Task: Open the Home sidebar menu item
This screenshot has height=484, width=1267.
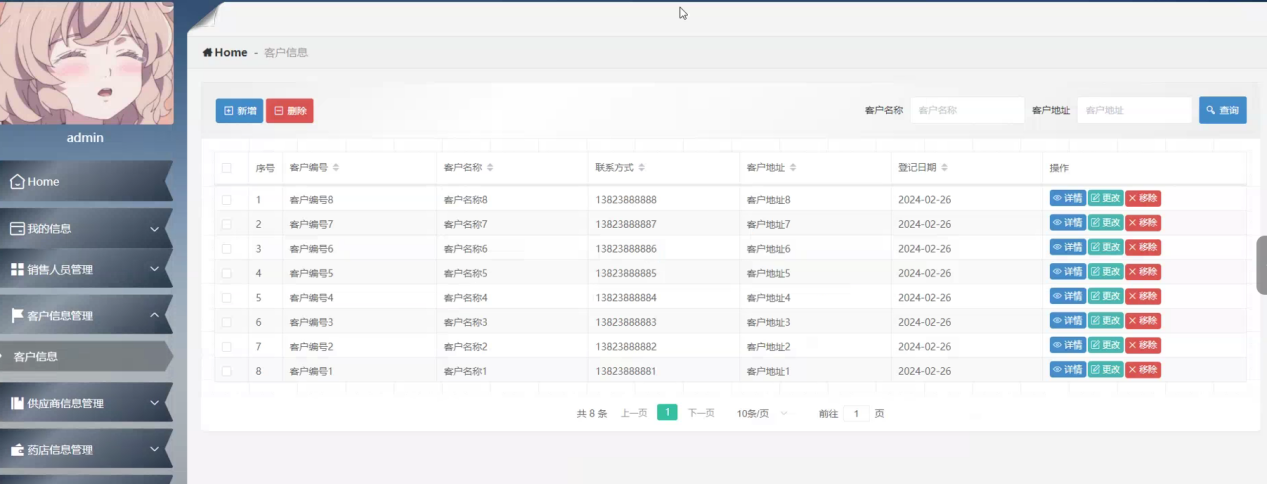Action: click(x=86, y=182)
